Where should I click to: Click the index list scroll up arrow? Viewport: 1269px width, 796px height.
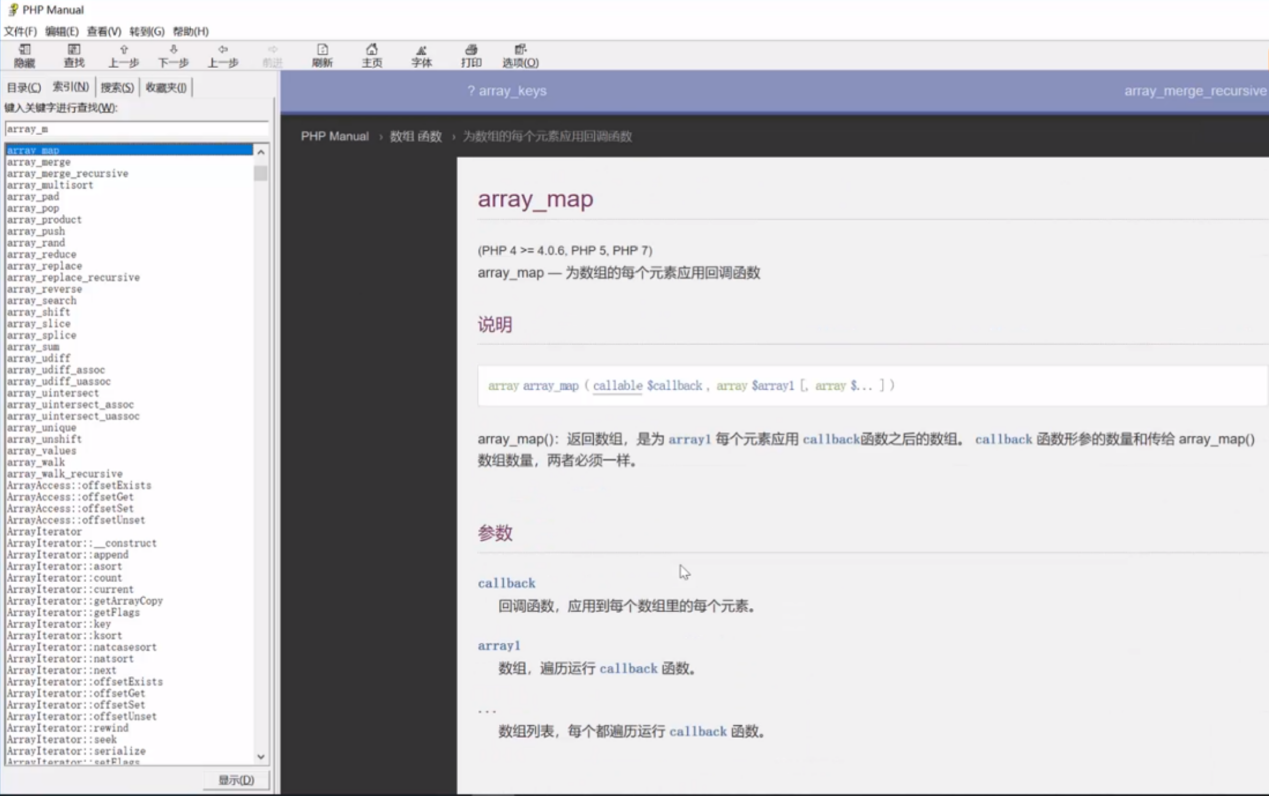(x=261, y=152)
